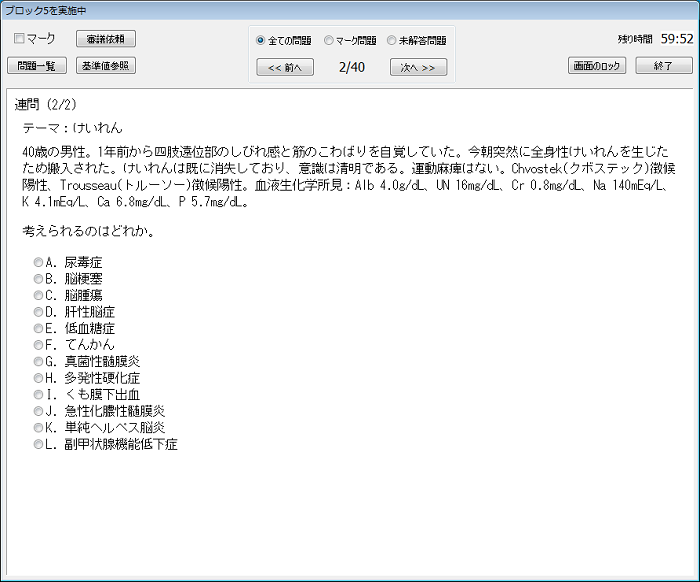700x582 pixels.
Task: Click the 連問 (2/2) heading
Action: point(46,104)
